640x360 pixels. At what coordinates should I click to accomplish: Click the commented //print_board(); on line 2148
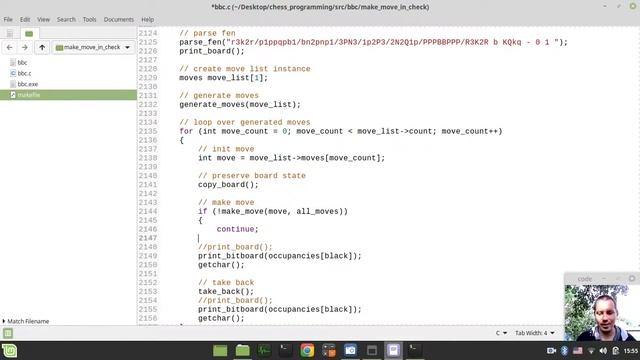pos(235,247)
